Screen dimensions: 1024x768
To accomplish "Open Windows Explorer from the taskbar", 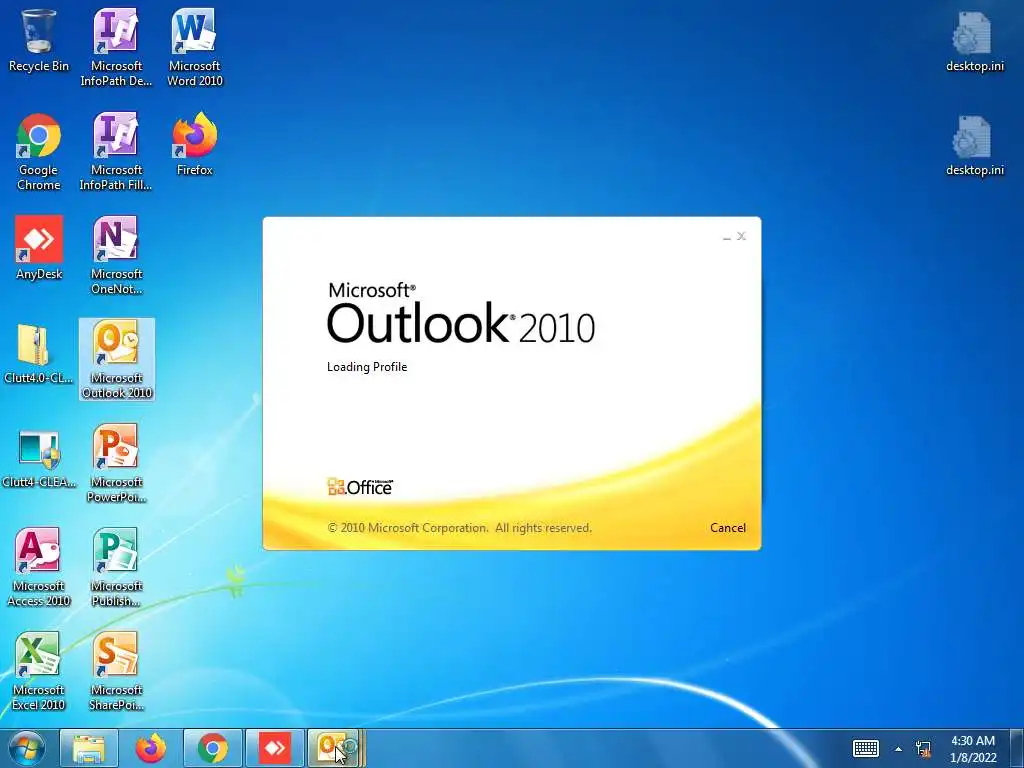I will click(89, 748).
